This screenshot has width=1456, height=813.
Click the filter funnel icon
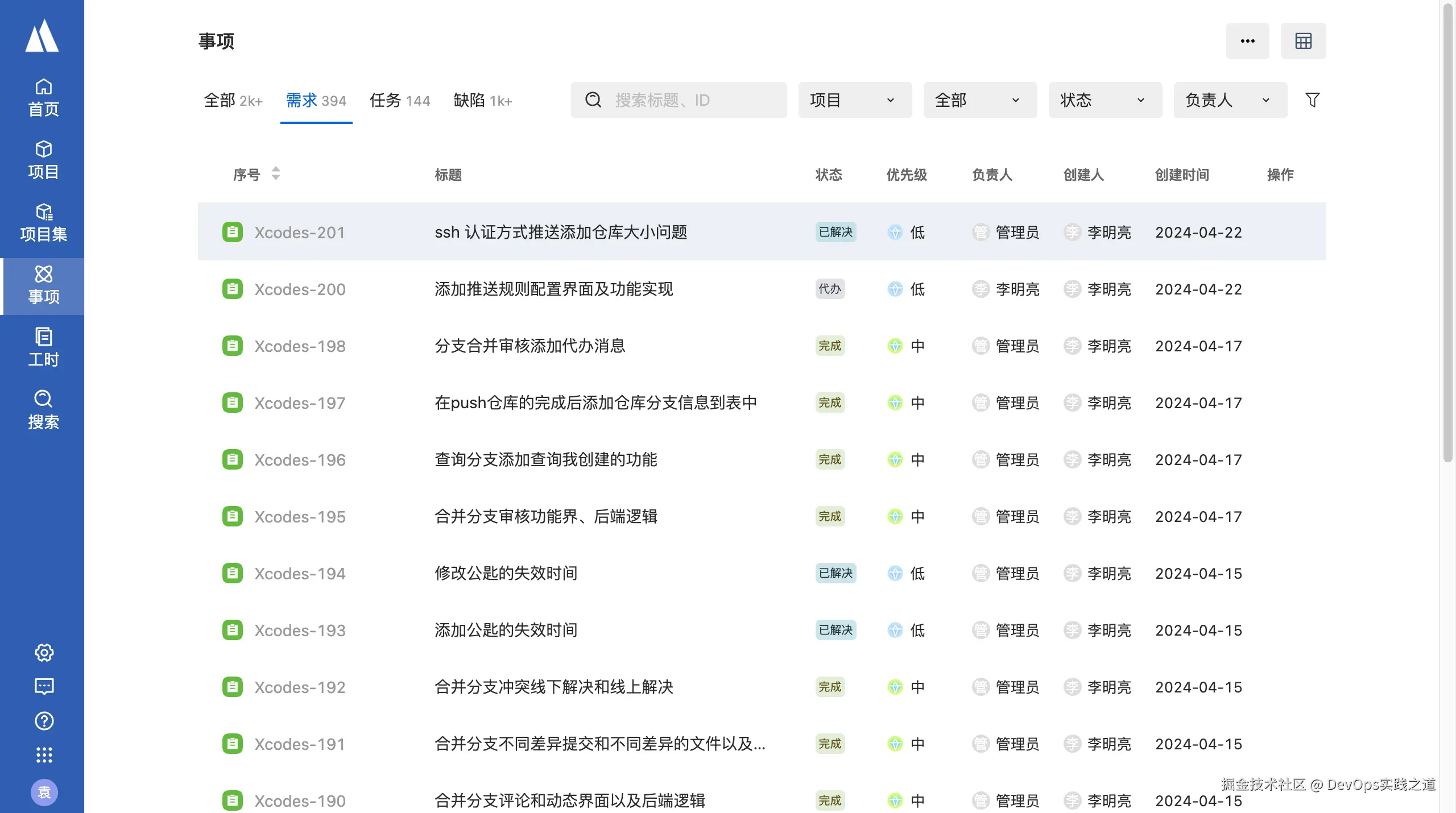click(1312, 100)
